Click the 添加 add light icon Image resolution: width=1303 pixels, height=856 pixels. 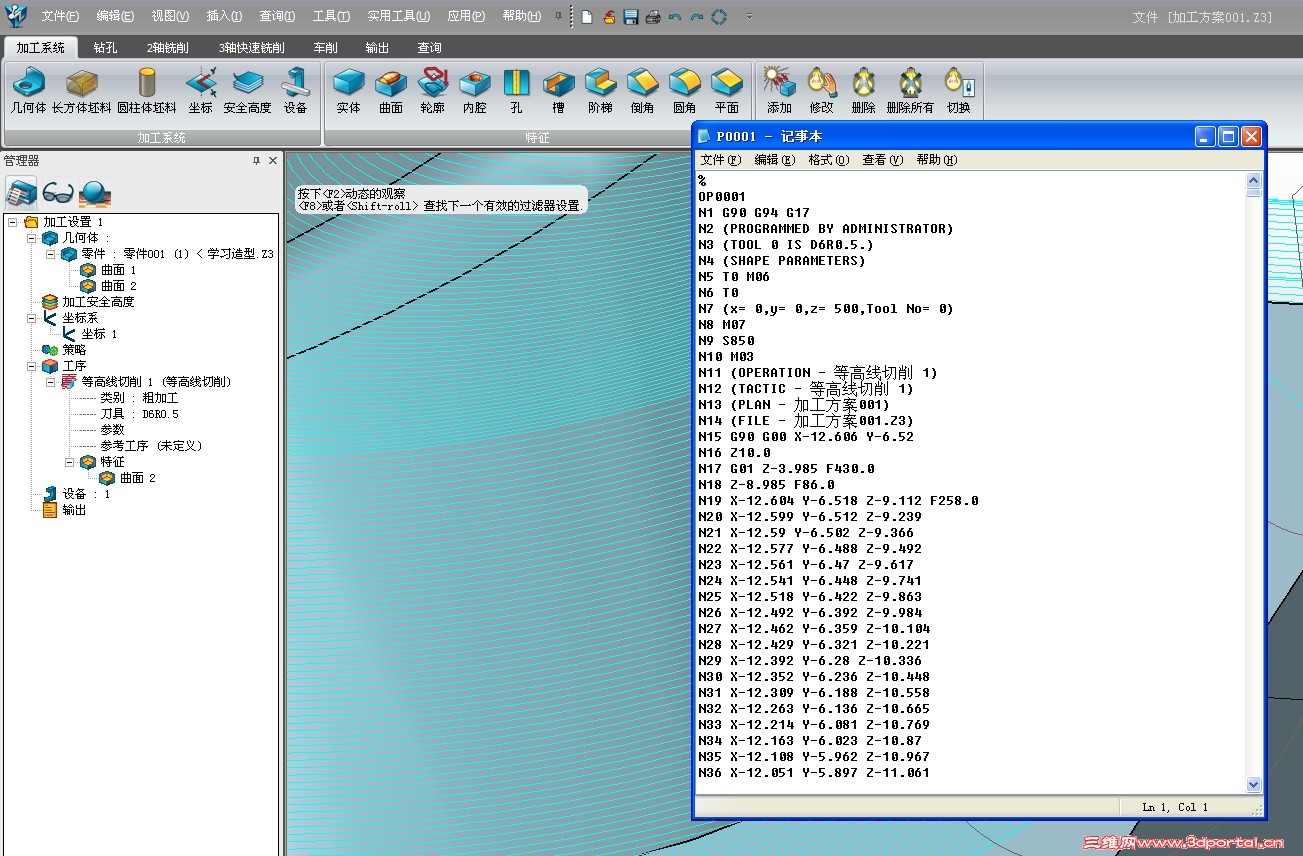click(779, 91)
